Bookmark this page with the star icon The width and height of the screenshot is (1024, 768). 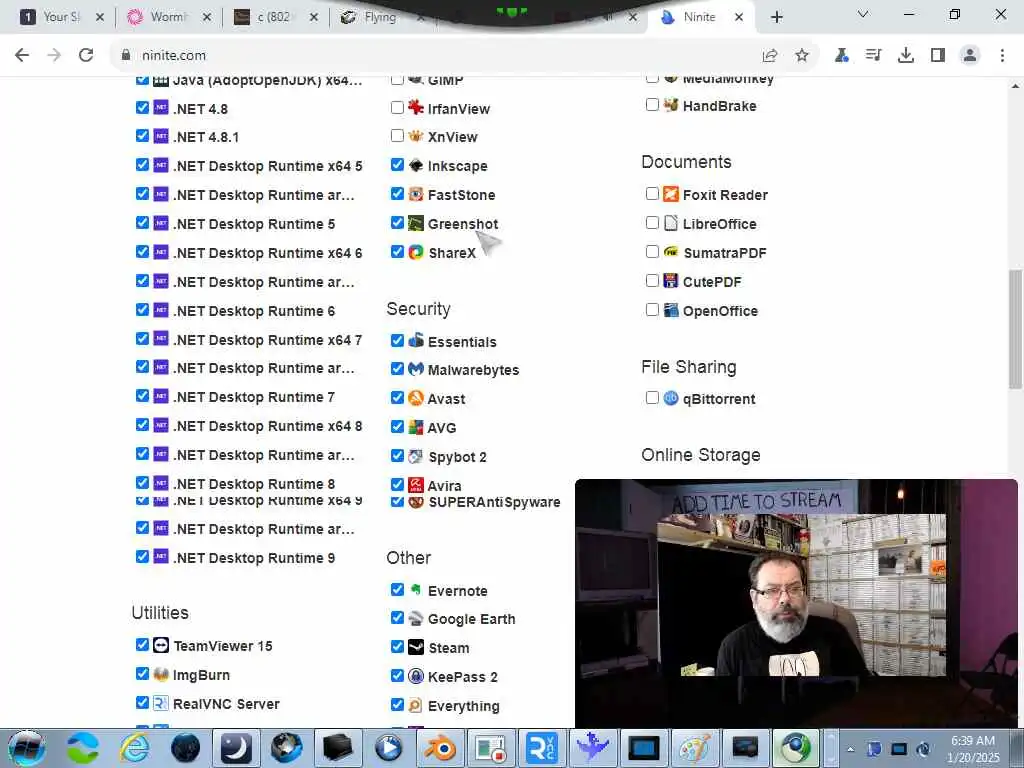pyautogui.click(x=802, y=56)
